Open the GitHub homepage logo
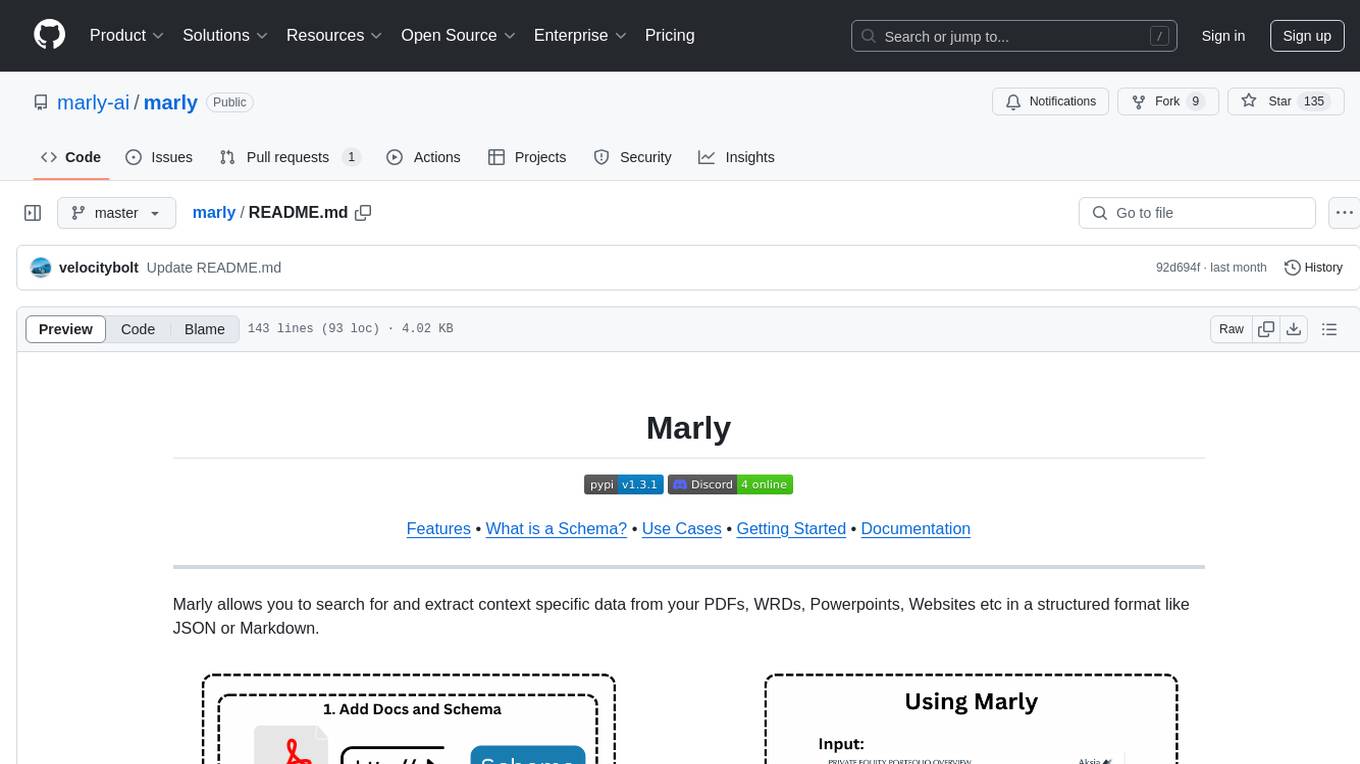The width and height of the screenshot is (1360, 764). tap(49, 35)
